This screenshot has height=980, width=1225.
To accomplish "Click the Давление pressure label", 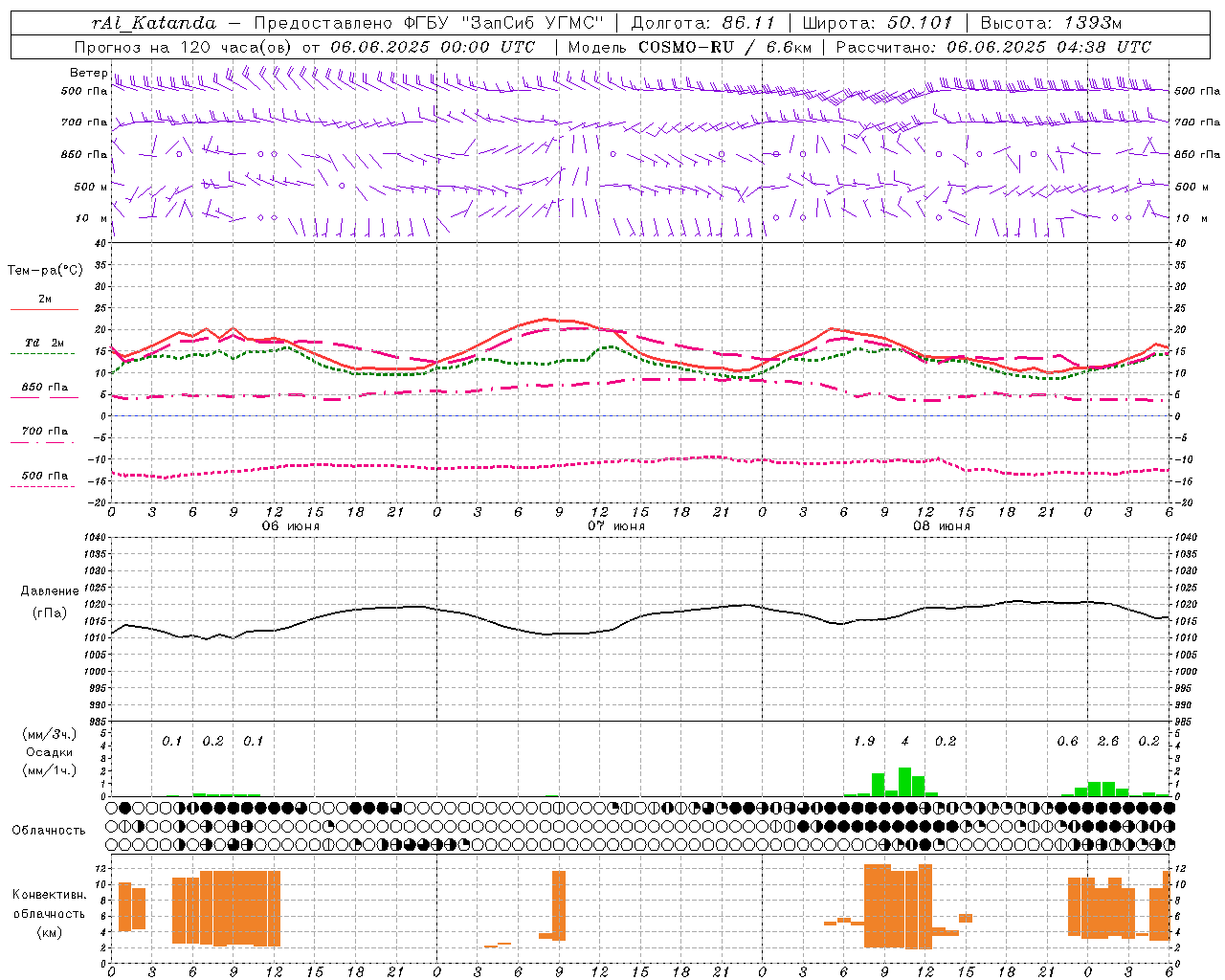I will 50,591.
